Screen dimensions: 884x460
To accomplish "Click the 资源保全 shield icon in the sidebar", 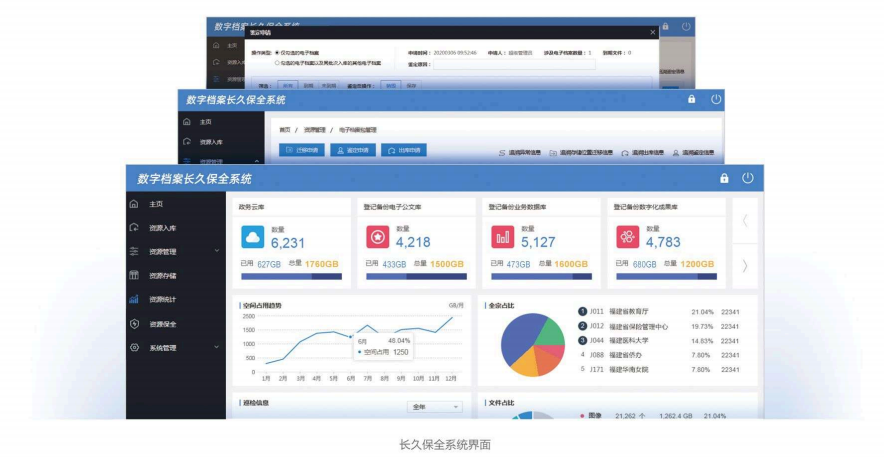I will pyautogui.click(x=134, y=324).
